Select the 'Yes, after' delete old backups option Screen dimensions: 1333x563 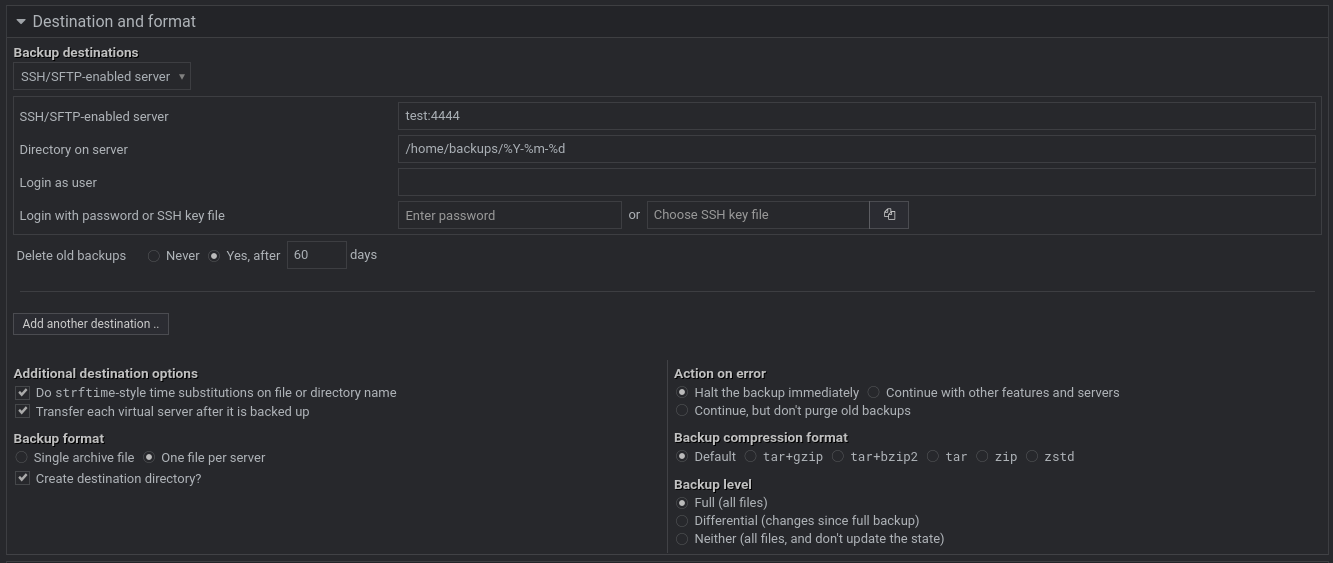pos(214,256)
